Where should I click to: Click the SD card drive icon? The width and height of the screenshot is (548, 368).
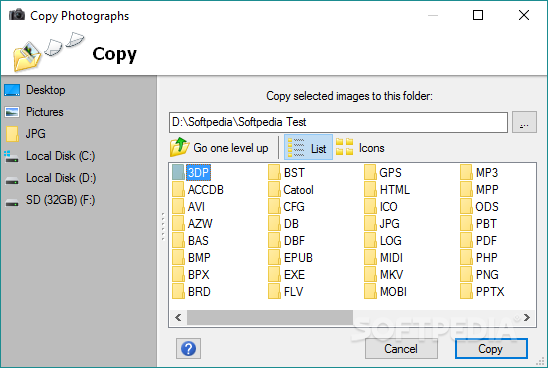12,202
